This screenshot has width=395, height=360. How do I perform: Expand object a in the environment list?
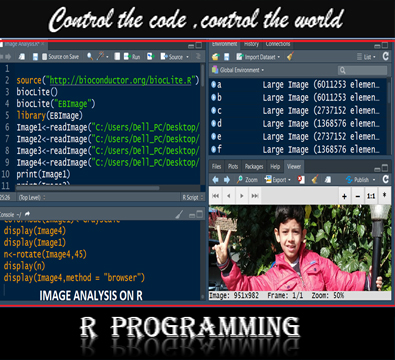point(214,85)
